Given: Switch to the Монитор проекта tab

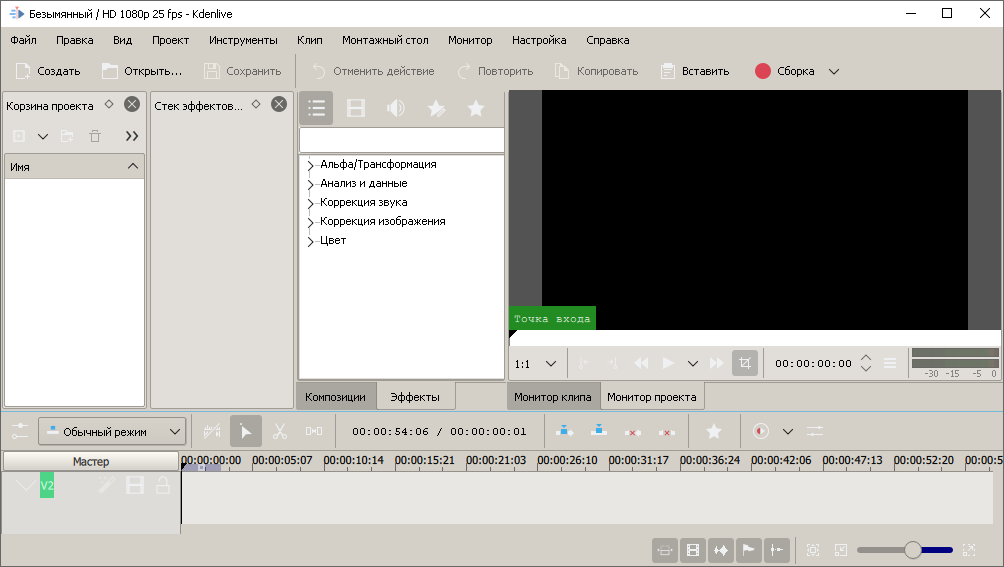Looking at the screenshot, I should click(652, 397).
